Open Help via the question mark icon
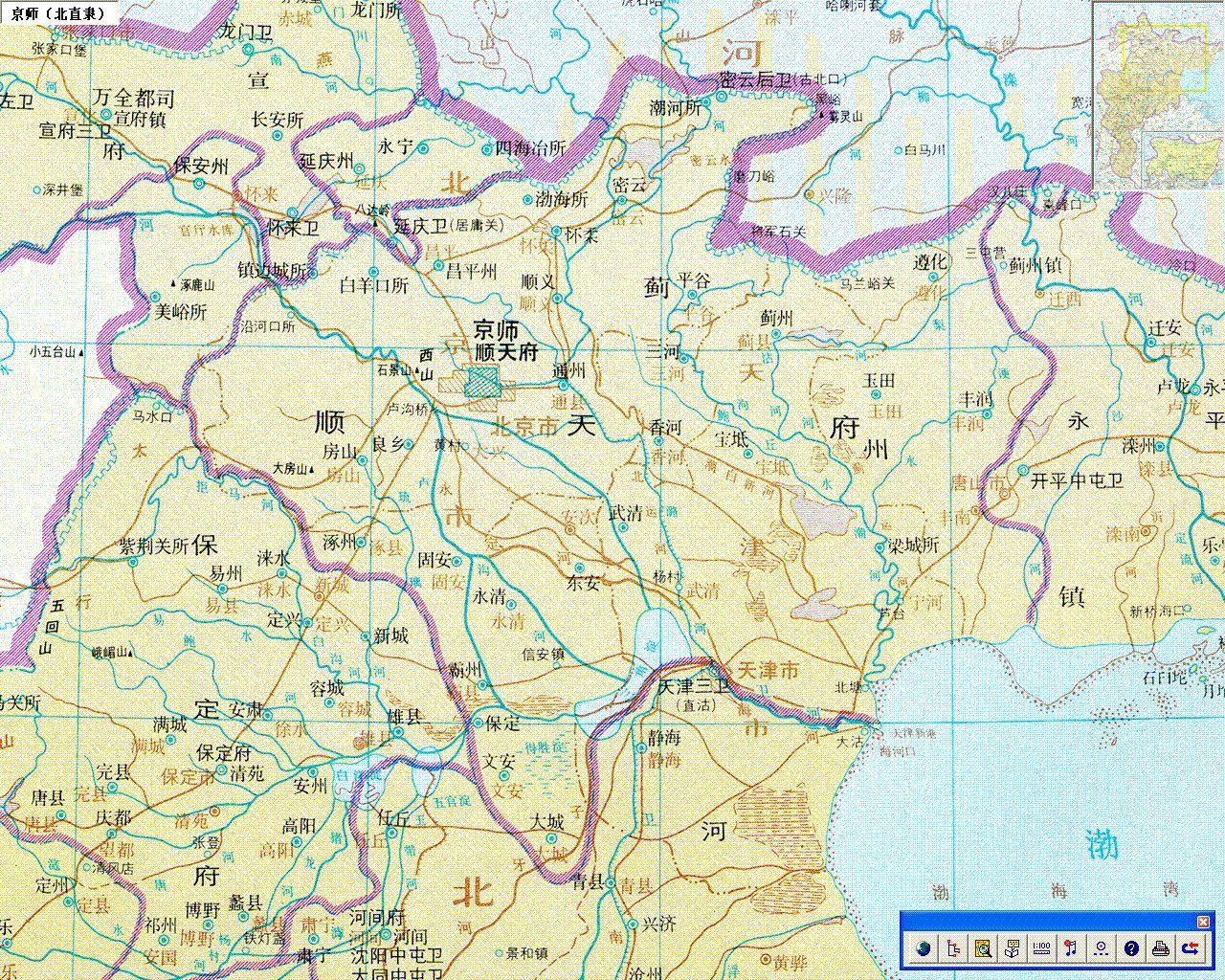 (1130, 949)
